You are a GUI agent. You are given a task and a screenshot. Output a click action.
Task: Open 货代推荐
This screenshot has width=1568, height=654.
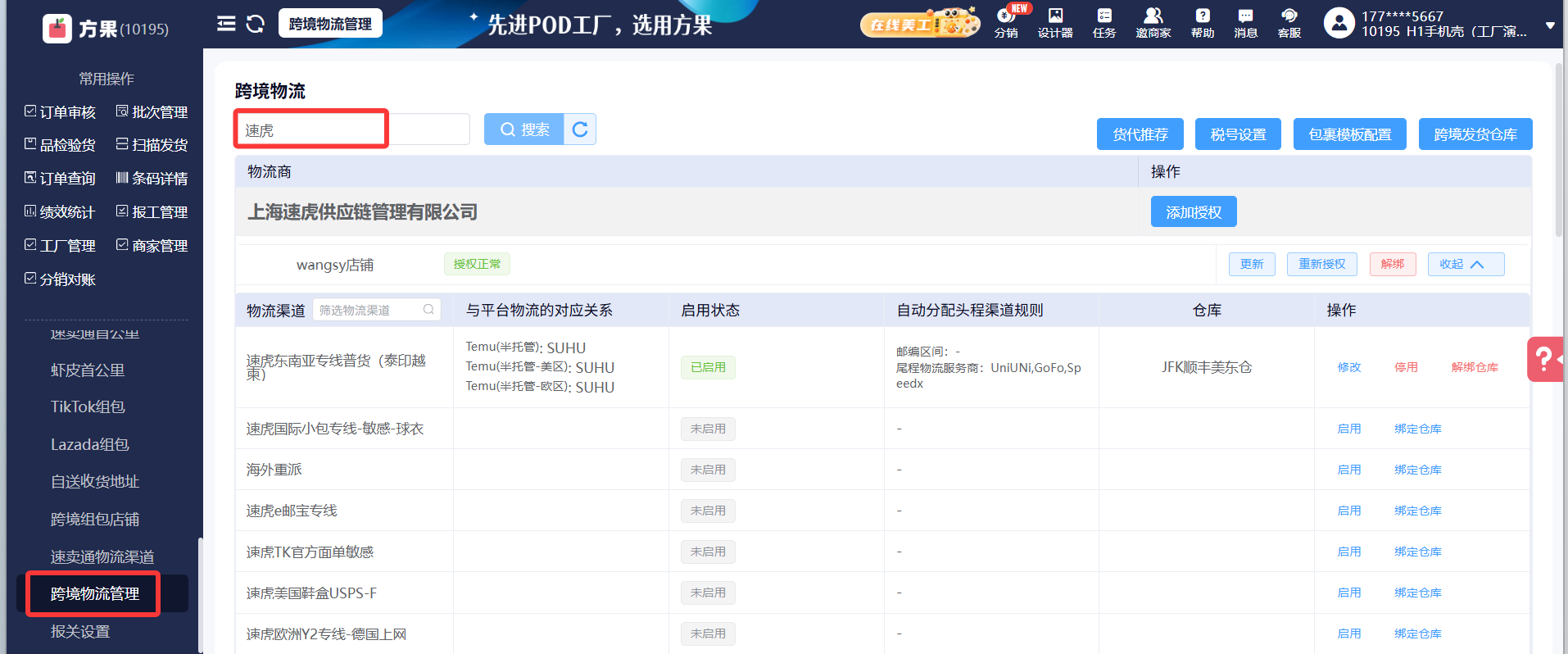(1140, 134)
